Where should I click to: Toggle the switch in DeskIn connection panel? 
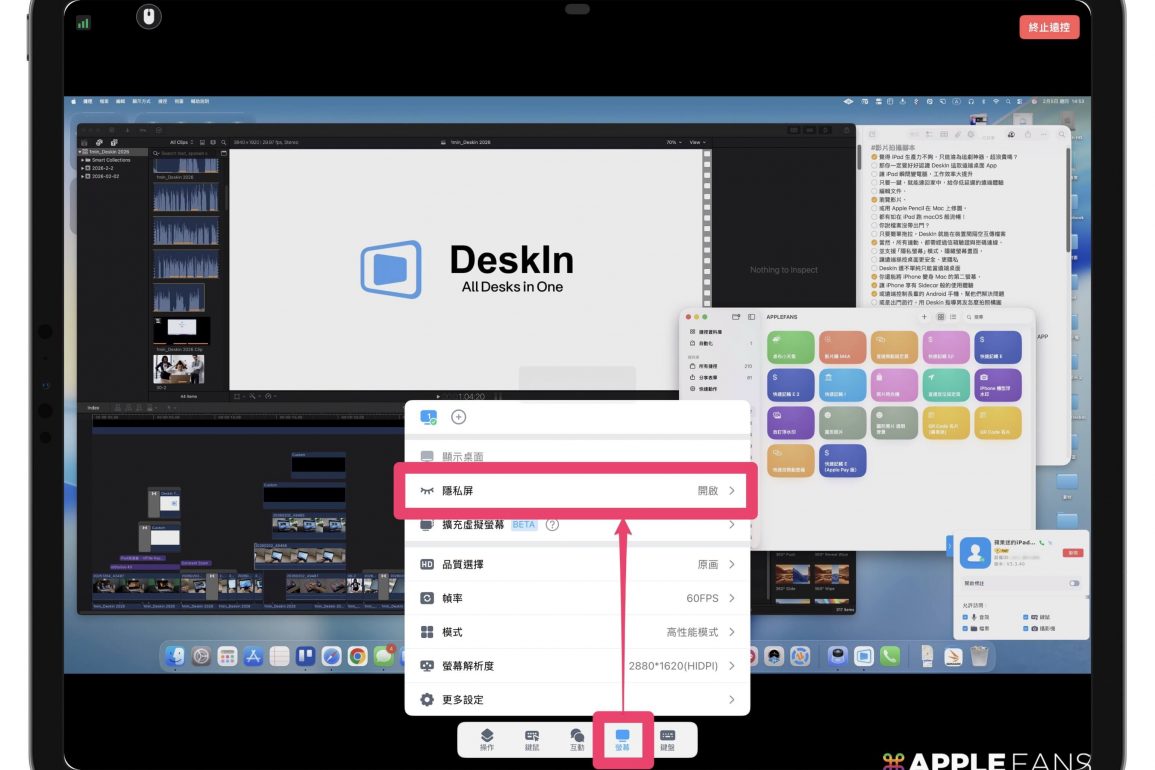(x=1074, y=583)
